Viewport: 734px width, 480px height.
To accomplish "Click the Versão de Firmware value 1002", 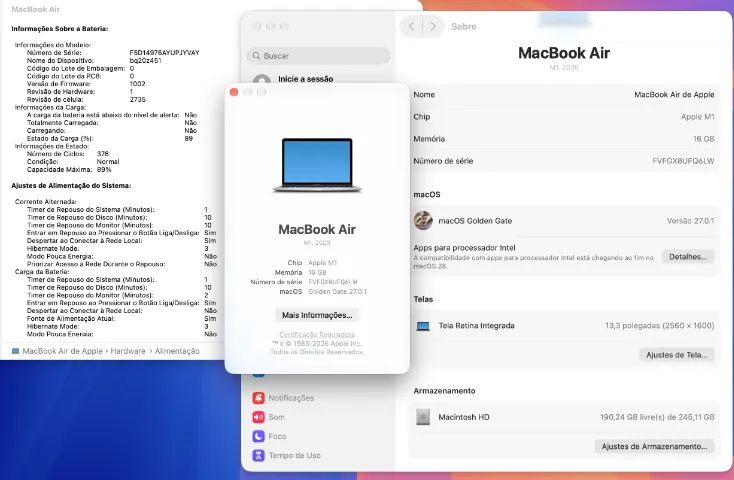I will (x=138, y=84).
